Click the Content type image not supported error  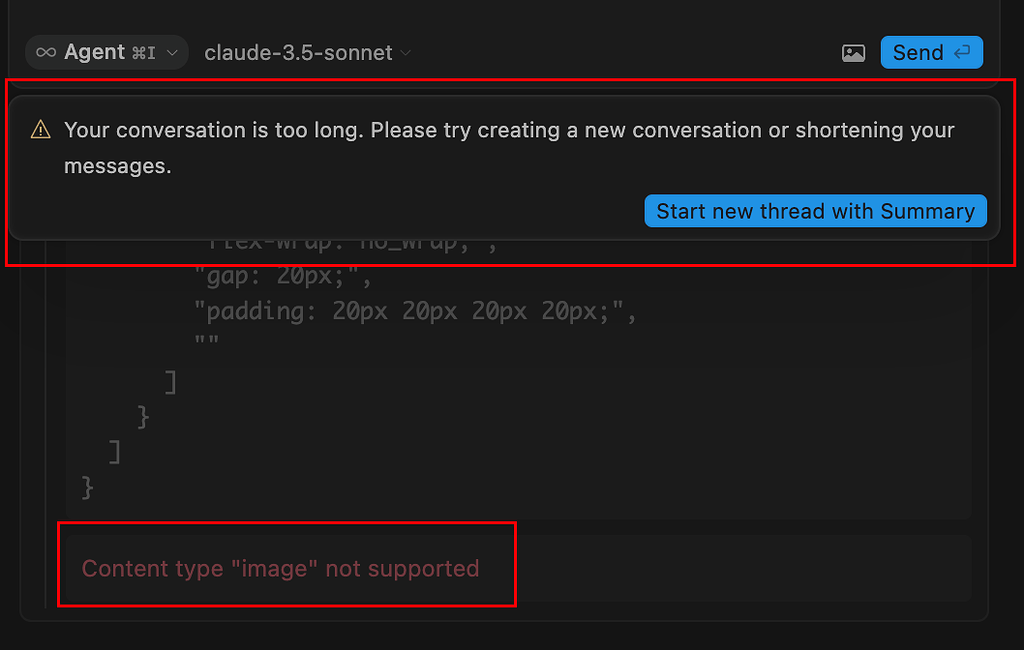click(278, 568)
